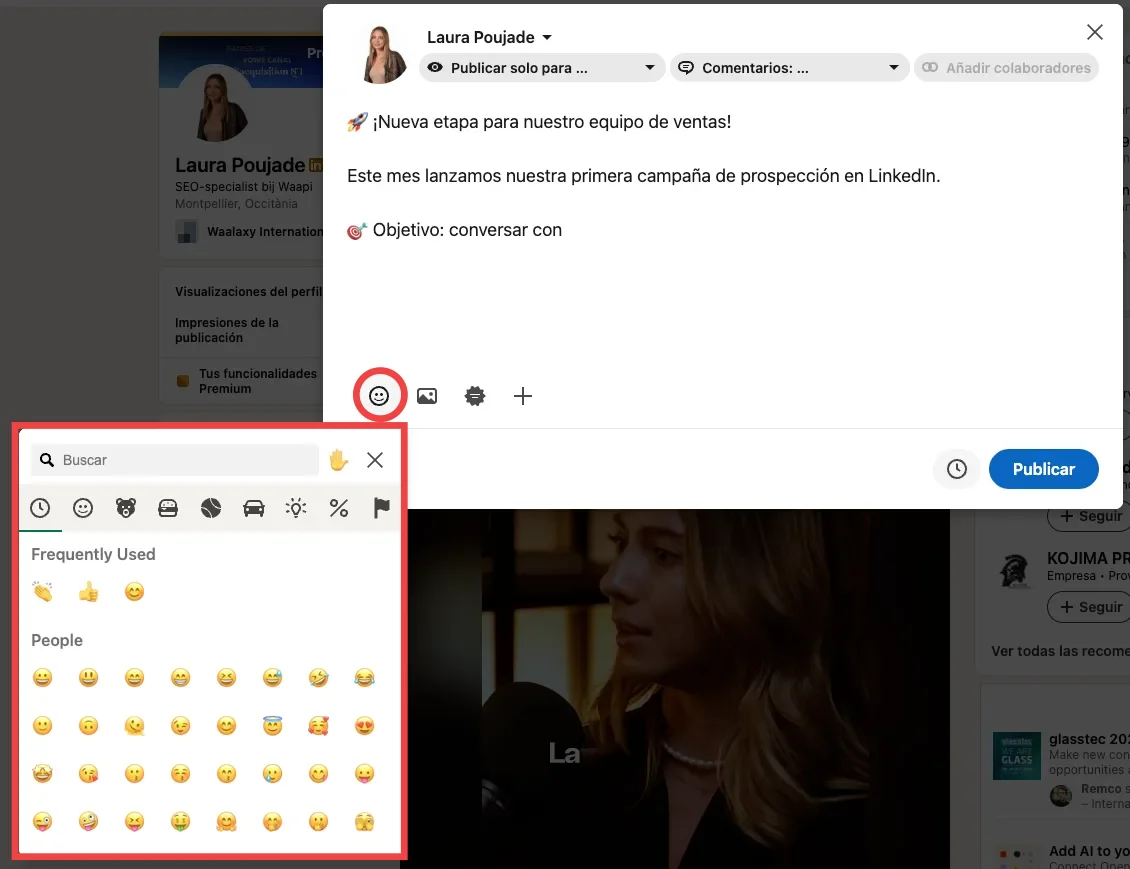Schedule the post with clock icon
The height and width of the screenshot is (869, 1130).
pyautogui.click(x=956, y=469)
